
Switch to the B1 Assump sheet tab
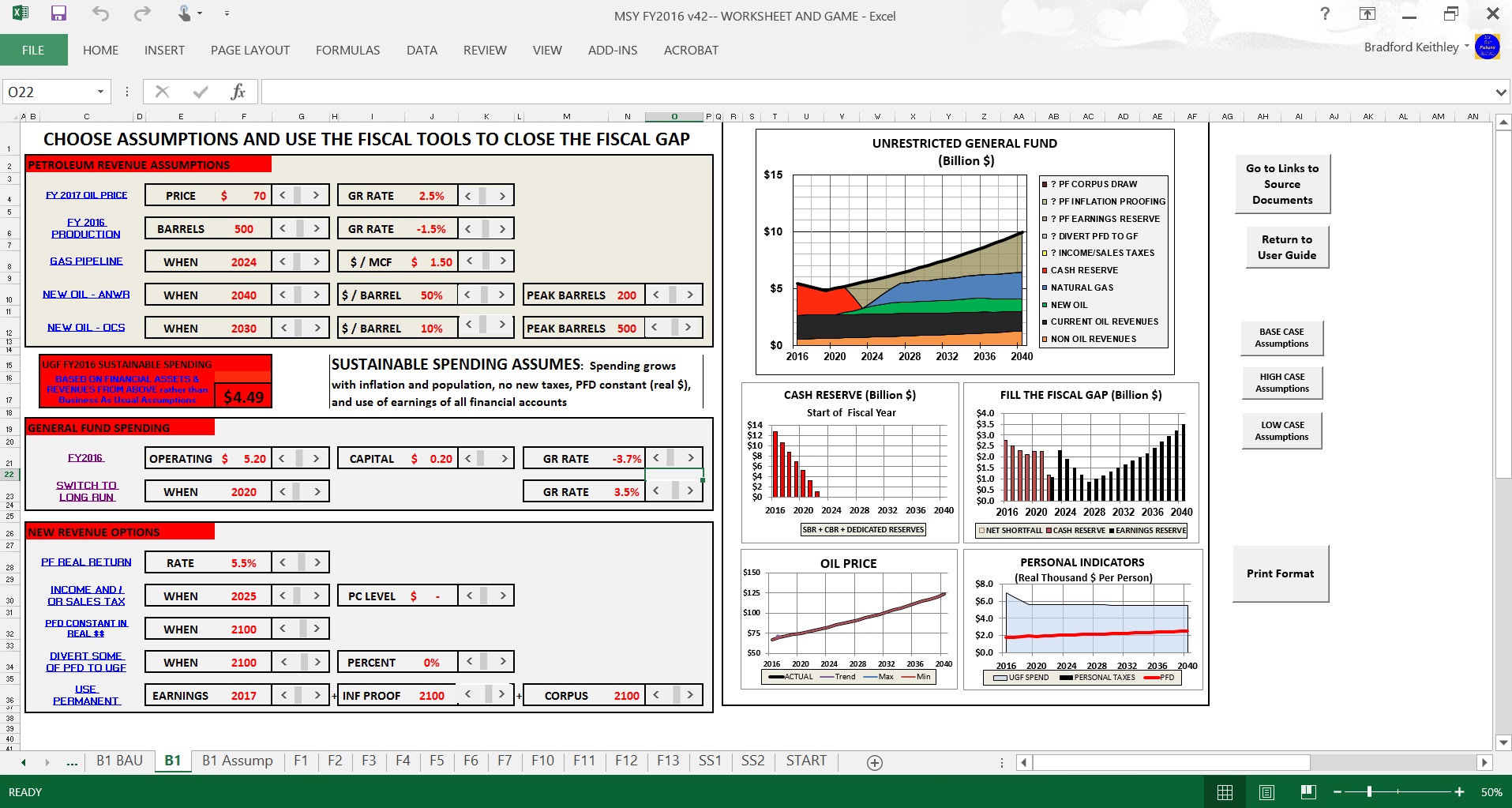[237, 761]
